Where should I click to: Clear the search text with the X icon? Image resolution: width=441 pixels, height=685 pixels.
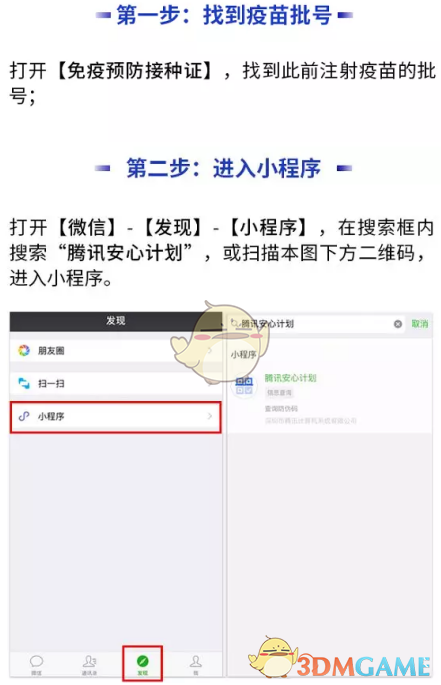pyautogui.click(x=398, y=324)
